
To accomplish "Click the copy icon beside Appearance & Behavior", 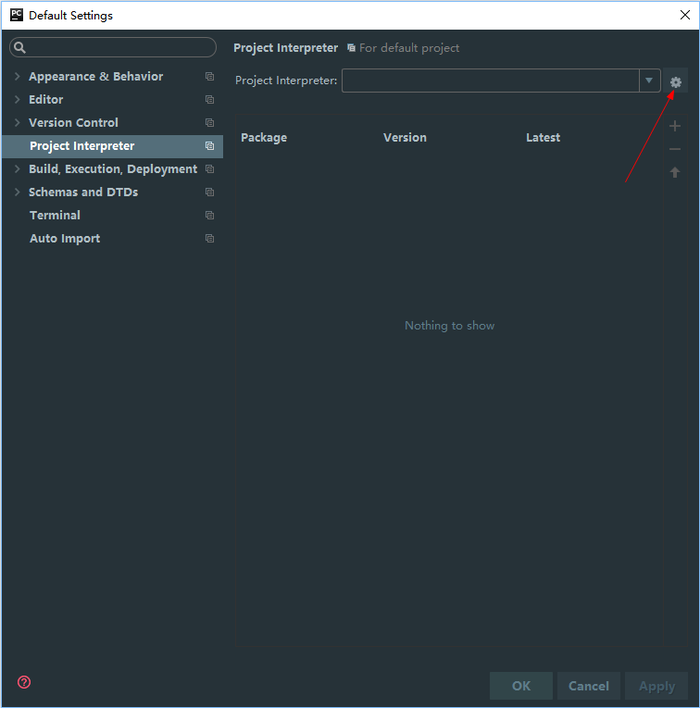I will pyautogui.click(x=209, y=77).
